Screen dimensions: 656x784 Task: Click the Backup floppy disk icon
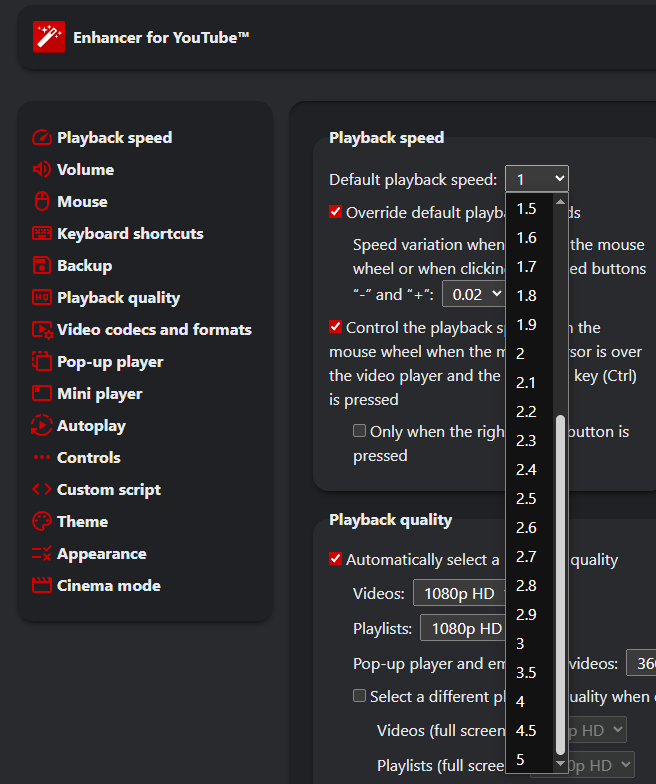(x=42, y=266)
